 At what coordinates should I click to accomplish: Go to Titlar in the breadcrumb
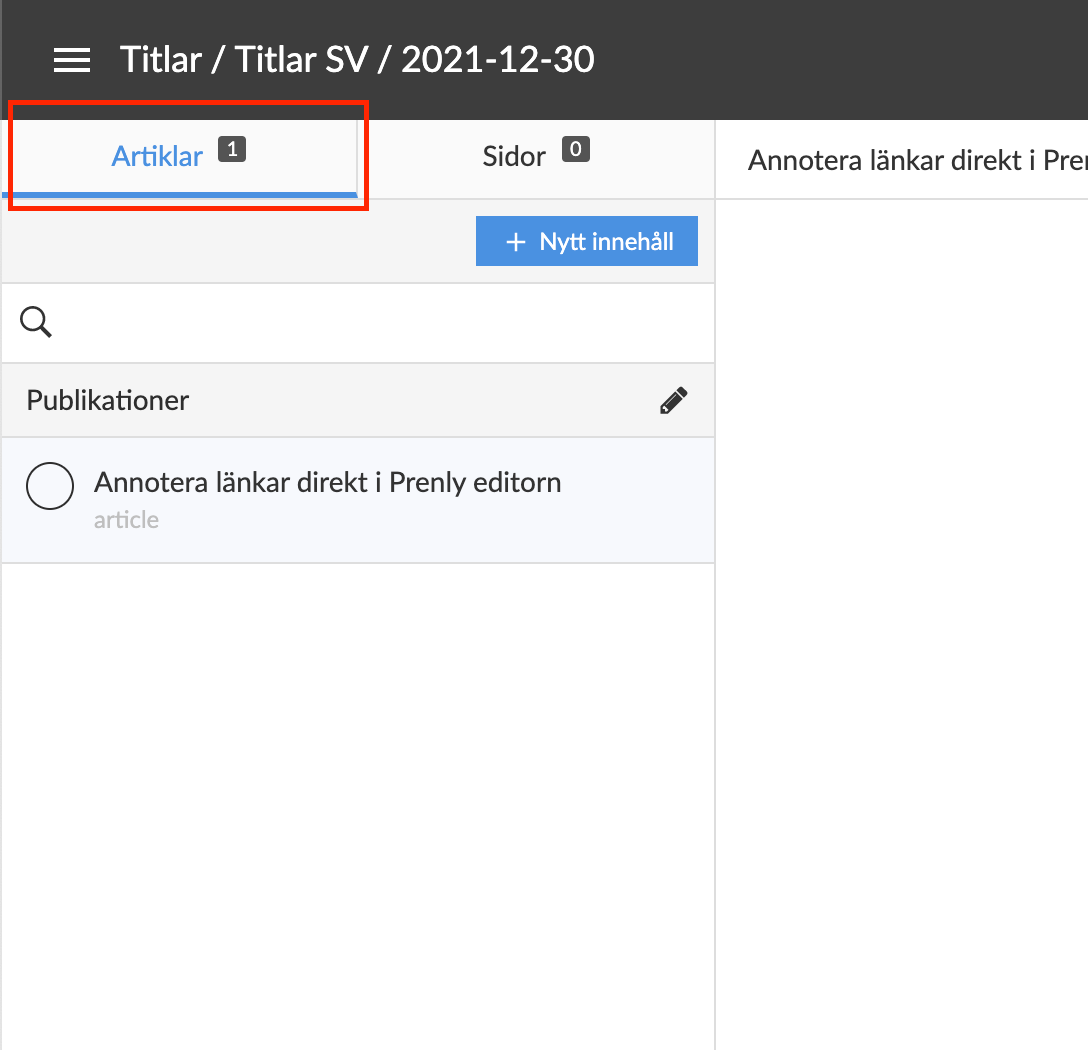(162, 60)
